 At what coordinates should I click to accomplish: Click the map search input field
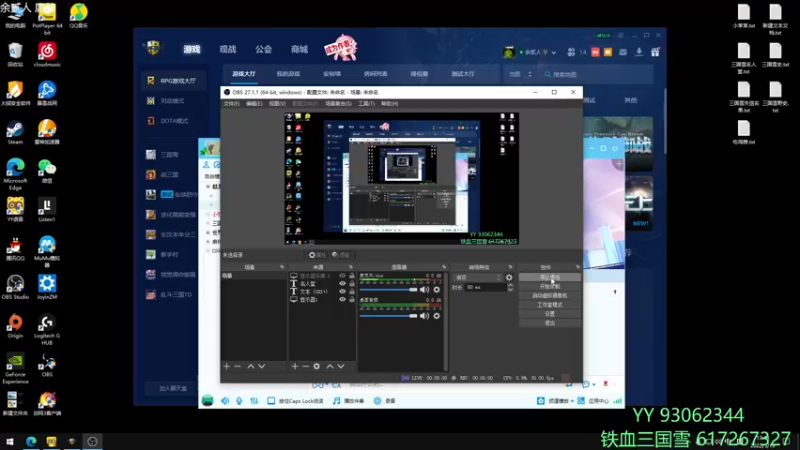[x=598, y=74]
